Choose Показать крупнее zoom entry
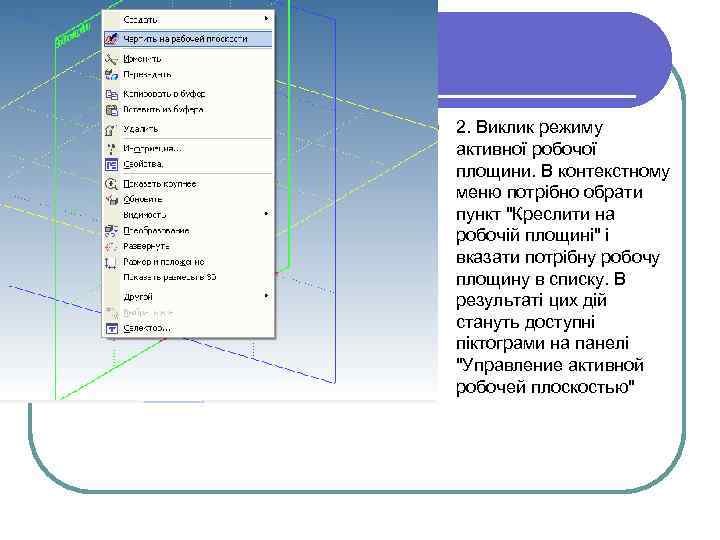 tap(188, 184)
